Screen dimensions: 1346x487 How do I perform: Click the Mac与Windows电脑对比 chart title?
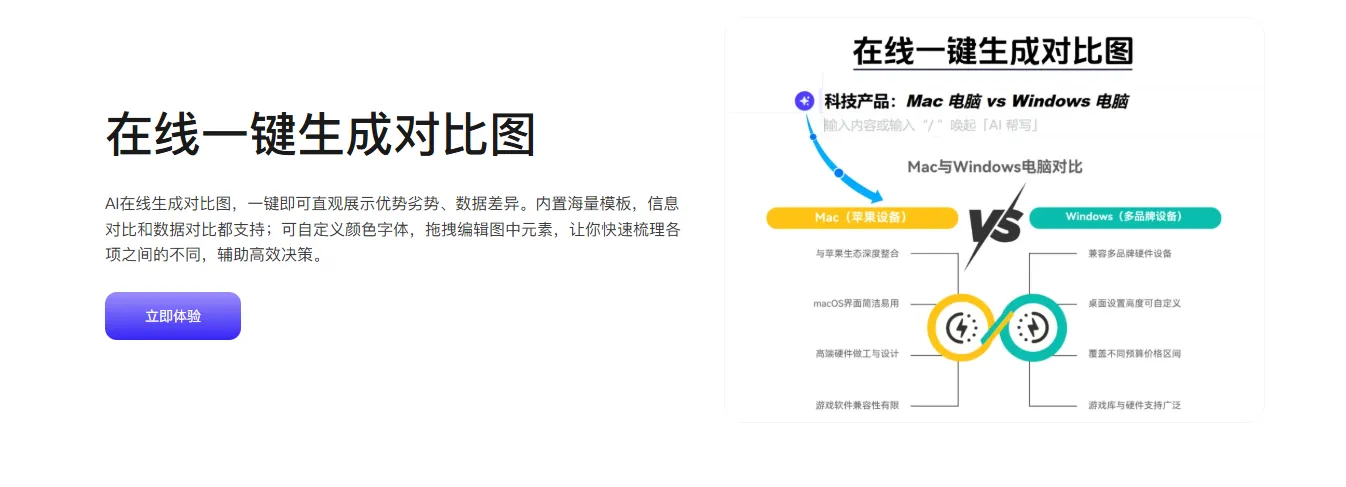point(994,167)
